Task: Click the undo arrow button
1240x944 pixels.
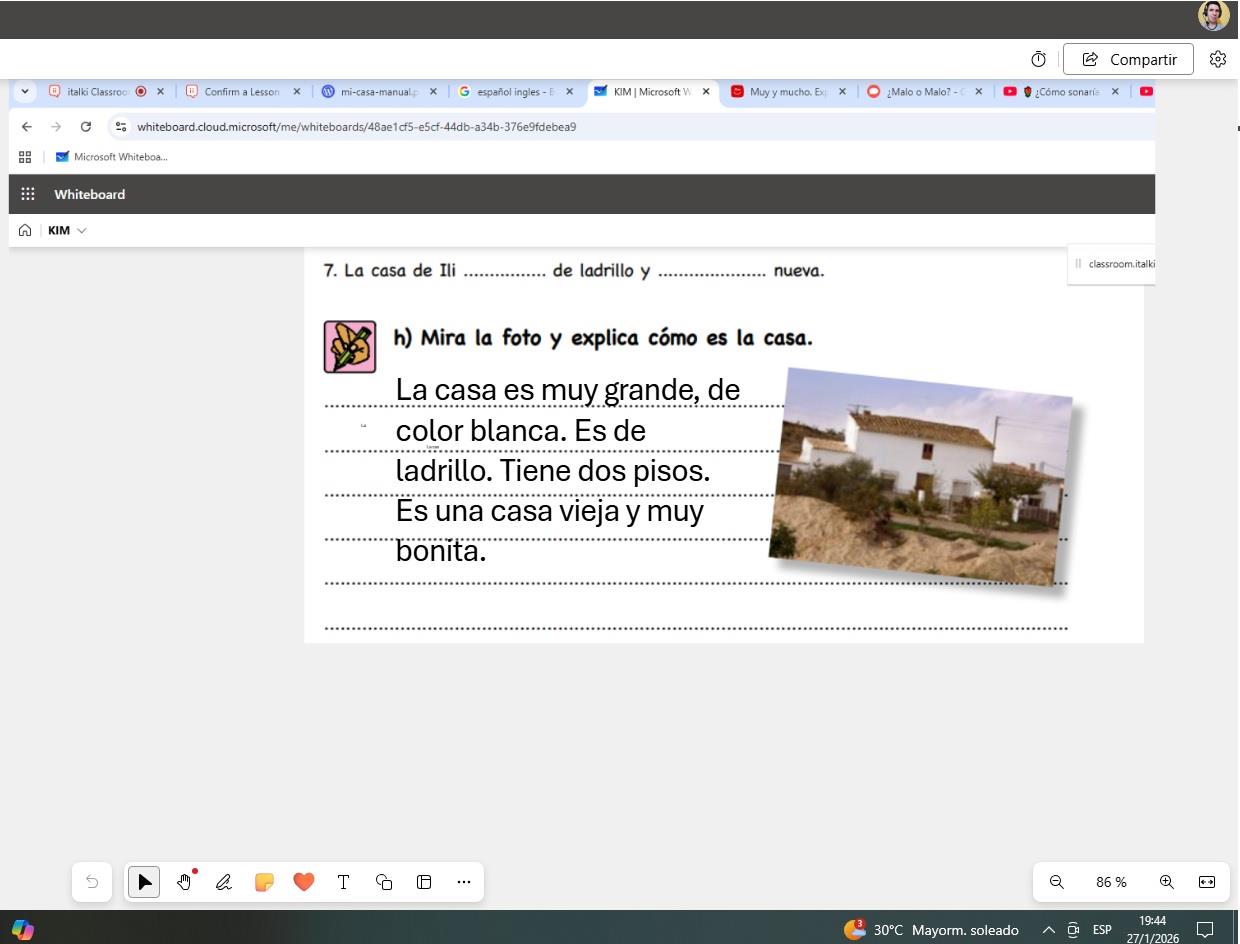Action: [92, 882]
